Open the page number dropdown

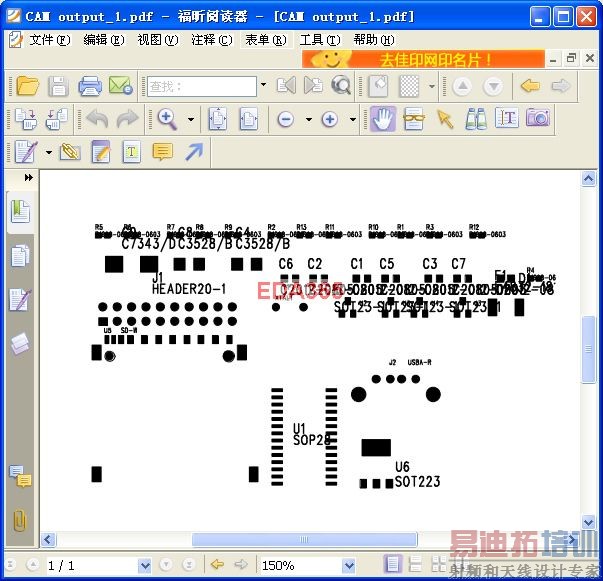tap(145, 565)
